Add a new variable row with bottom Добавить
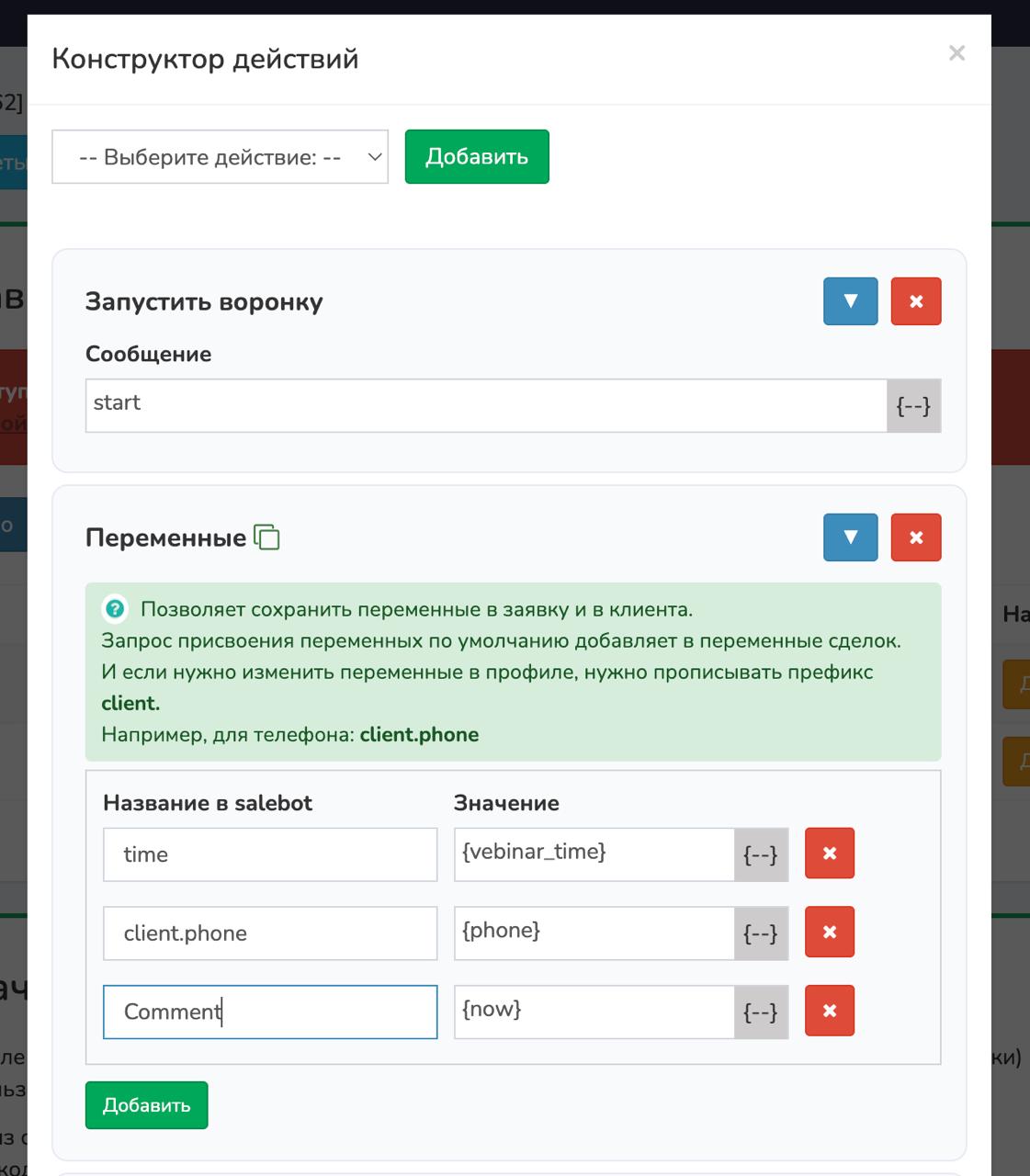The image size is (1030, 1176). [x=146, y=1105]
